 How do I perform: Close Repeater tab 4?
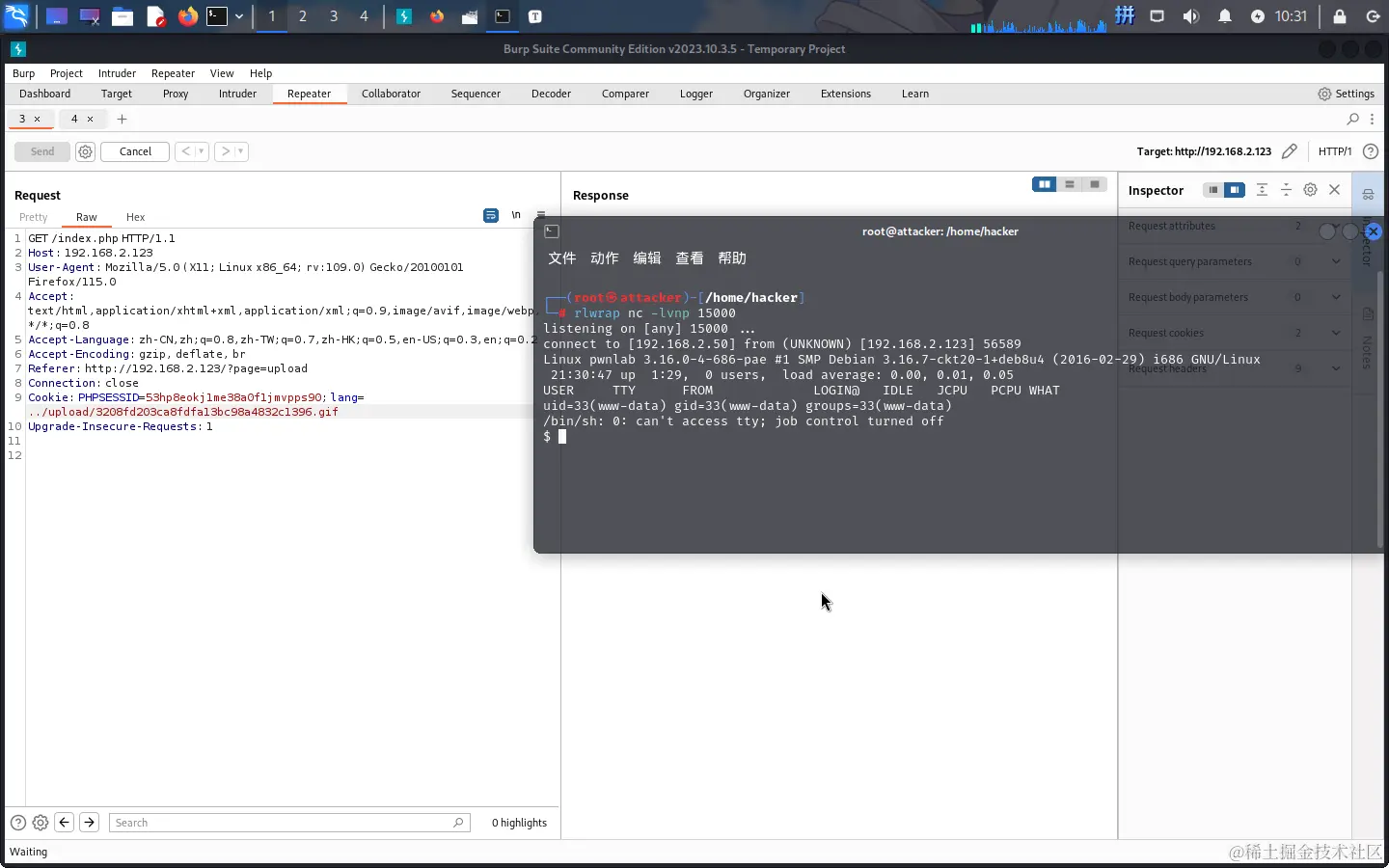click(x=91, y=120)
